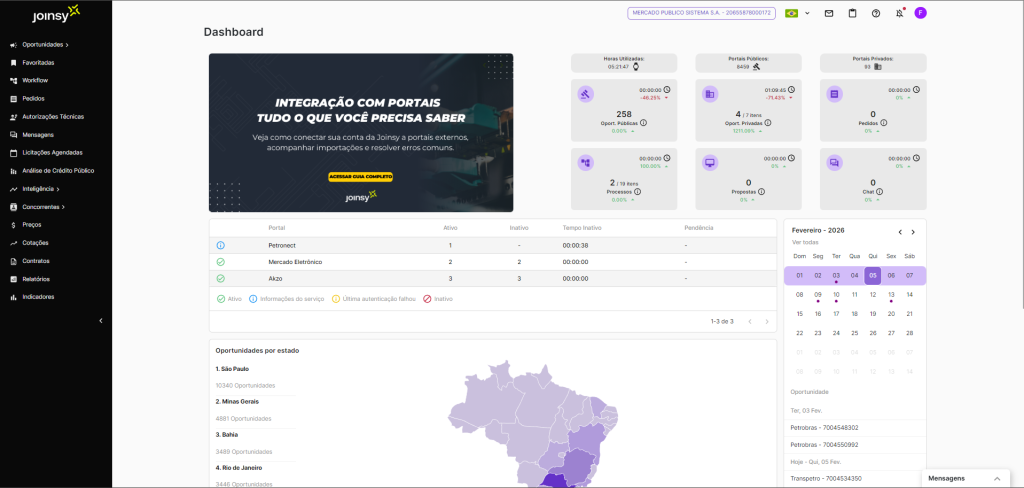This screenshot has width=1024, height=488.
Task: Go to next month in calendar
Action: click(x=913, y=232)
